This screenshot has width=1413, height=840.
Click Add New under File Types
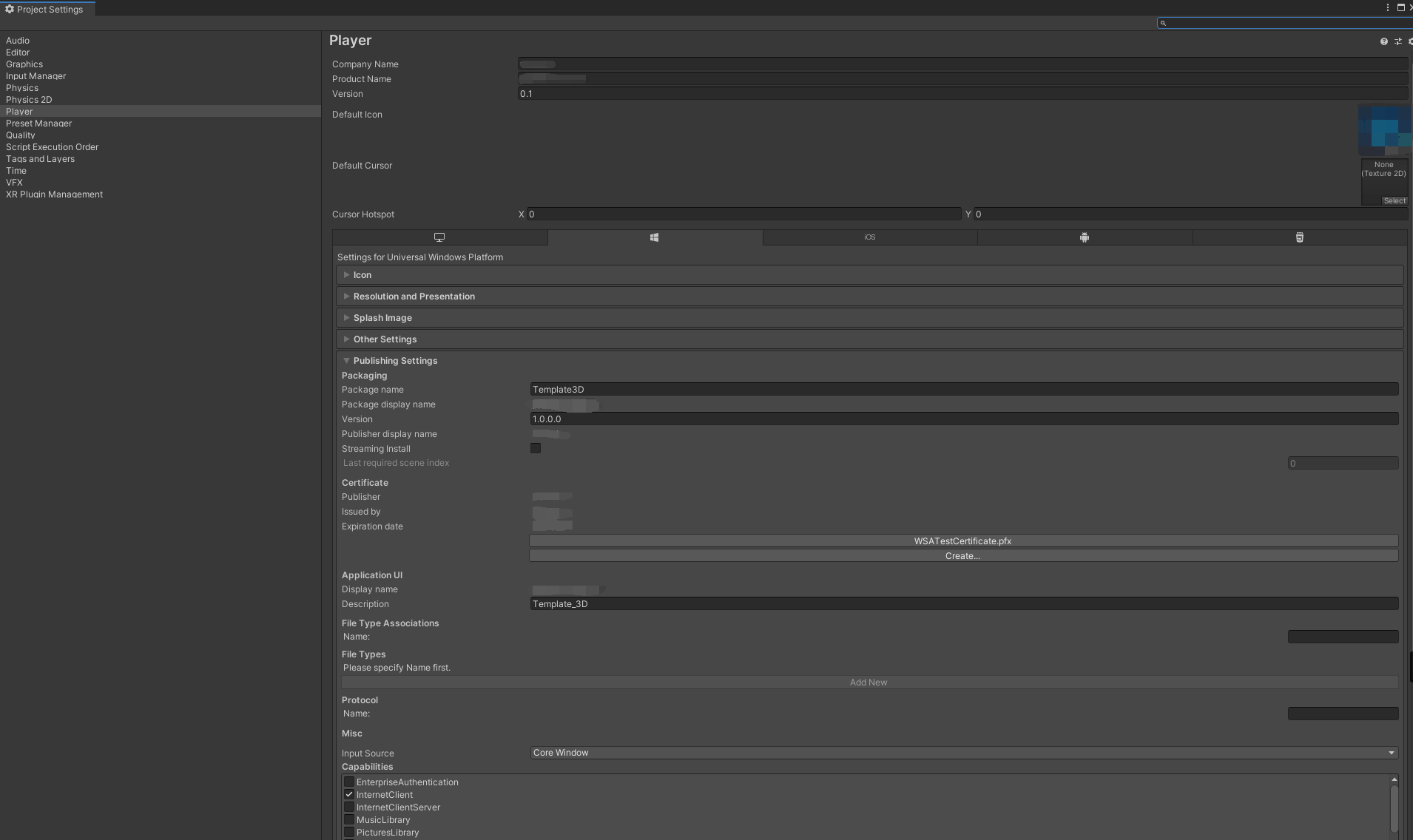(869, 682)
